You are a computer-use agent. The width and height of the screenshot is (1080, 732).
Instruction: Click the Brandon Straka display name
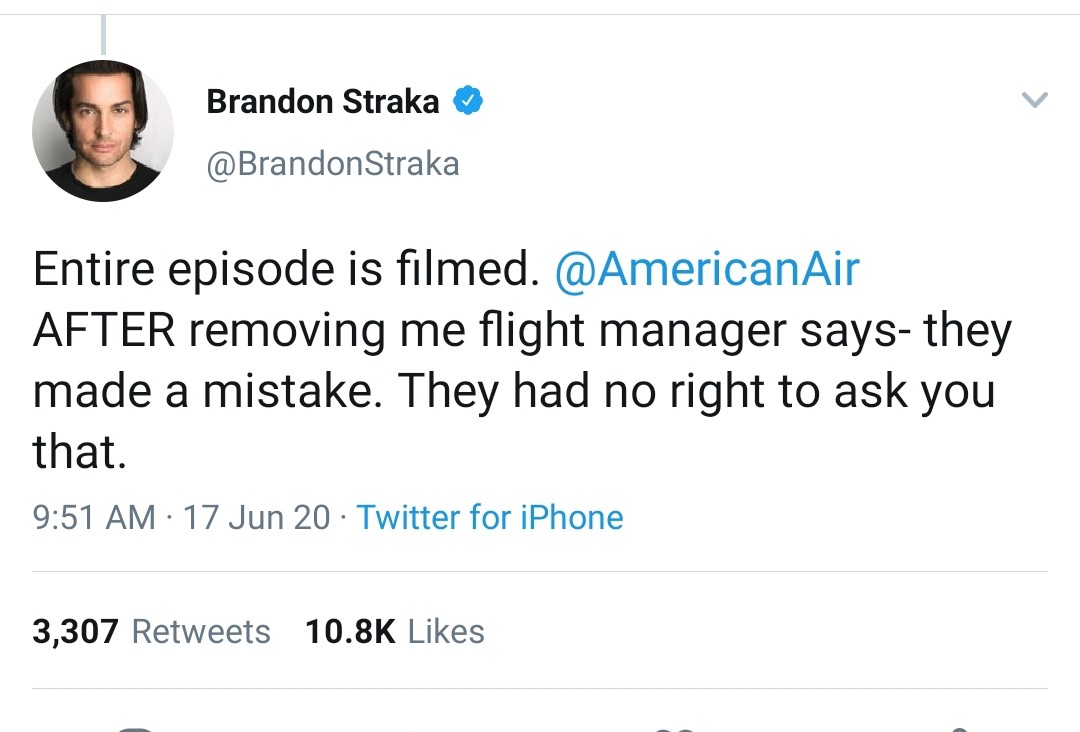(x=322, y=102)
